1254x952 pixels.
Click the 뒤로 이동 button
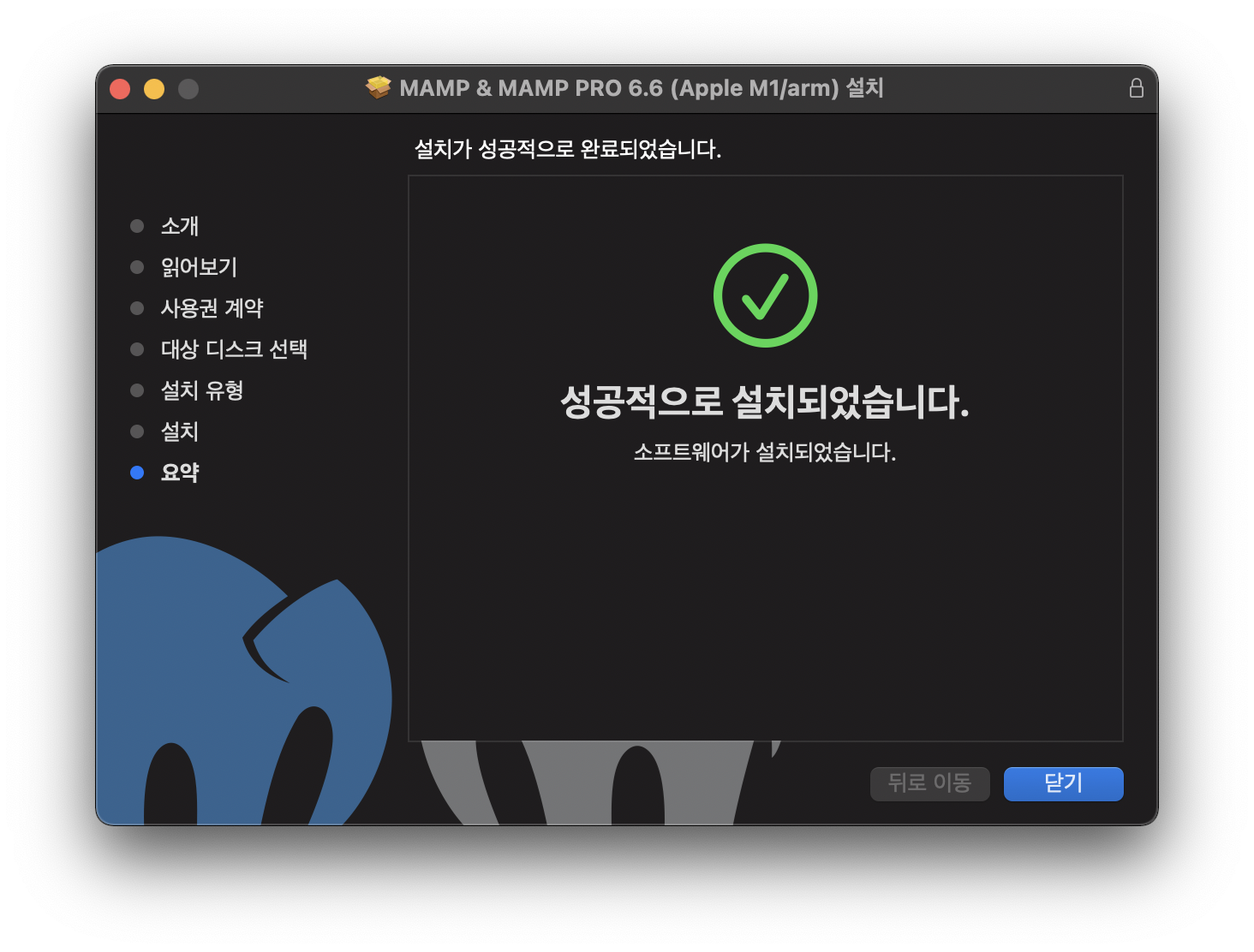click(x=929, y=783)
